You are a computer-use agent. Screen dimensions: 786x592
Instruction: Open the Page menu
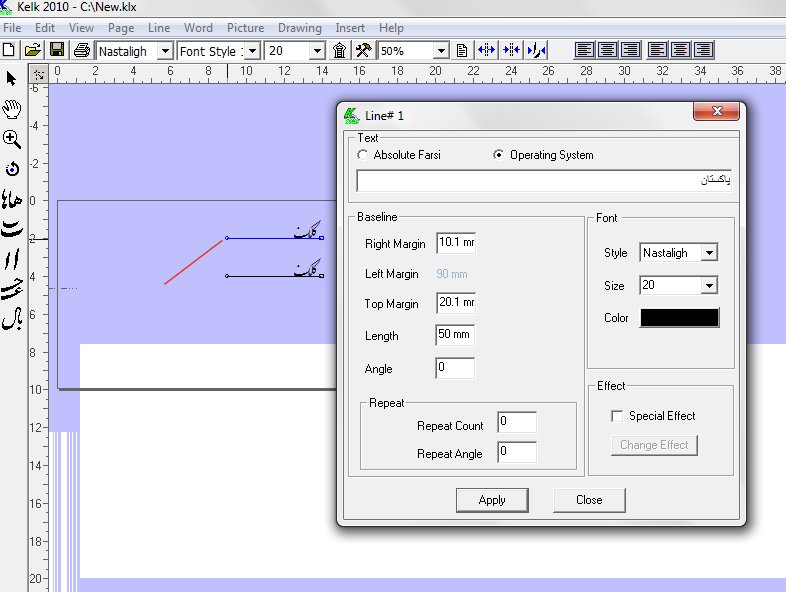pyautogui.click(x=121, y=28)
